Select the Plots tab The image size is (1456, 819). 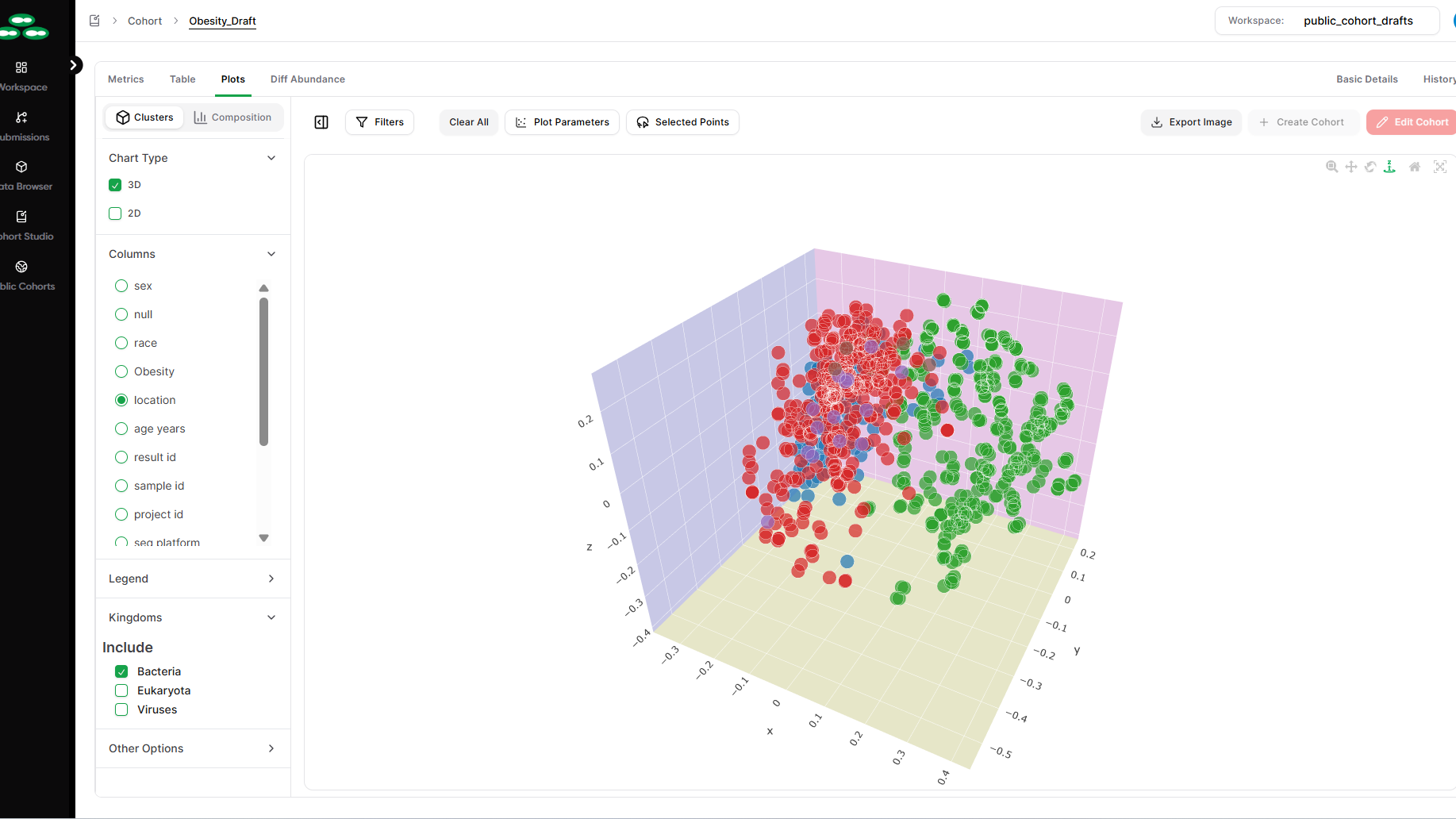pyautogui.click(x=233, y=79)
